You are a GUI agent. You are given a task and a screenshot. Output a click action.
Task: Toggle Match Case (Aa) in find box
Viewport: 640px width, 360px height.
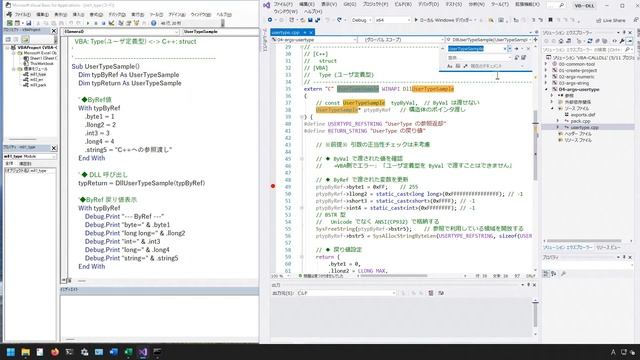coord(450,66)
